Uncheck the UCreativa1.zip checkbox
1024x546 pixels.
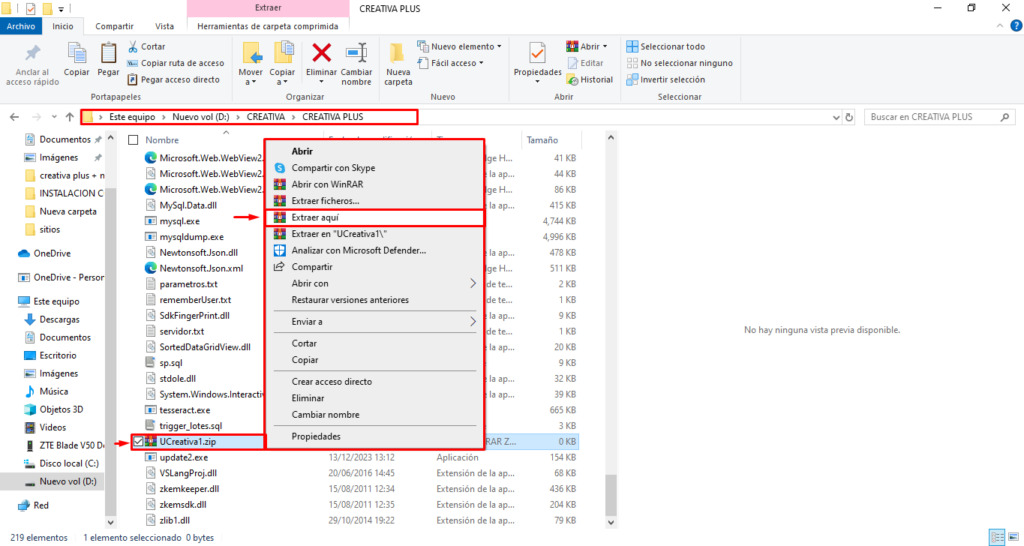(x=138, y=442)
